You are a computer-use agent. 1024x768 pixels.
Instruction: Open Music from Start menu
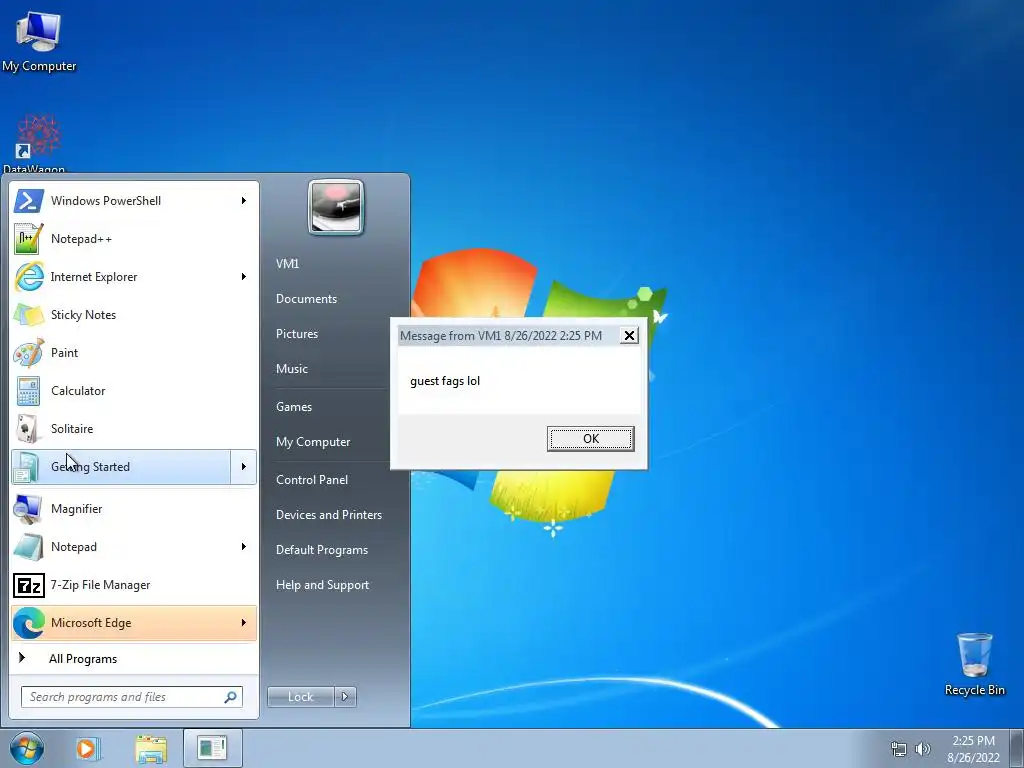click(292, 369)
